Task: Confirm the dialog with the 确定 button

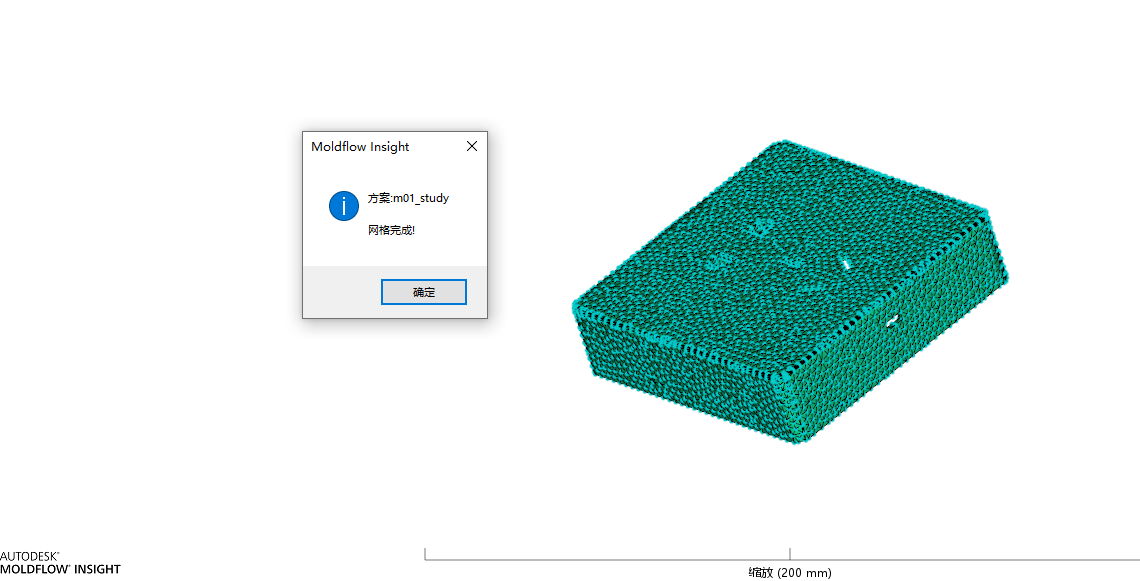Action: click(x=424, y=292)
